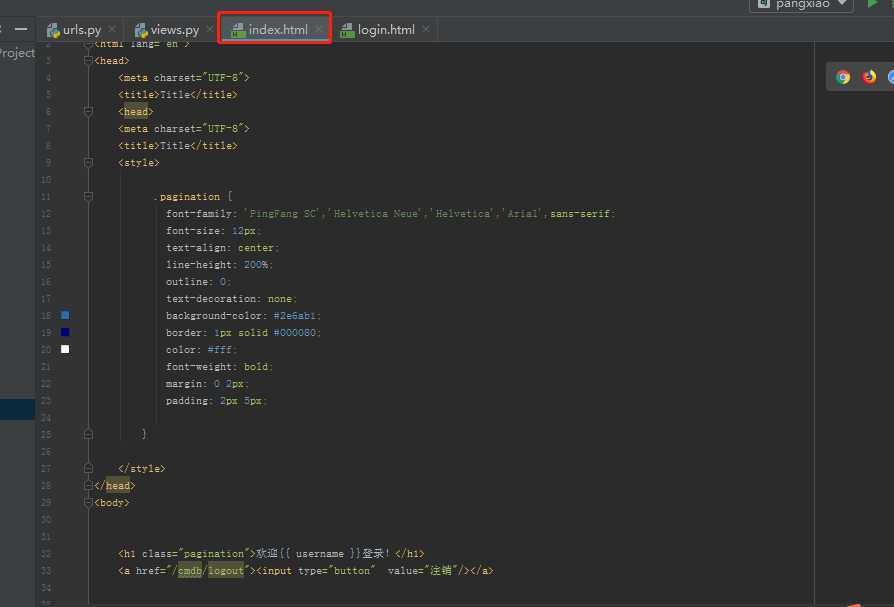The width and height of the screenshot is (894, 607).
Task: Place cursor on the .pagination selector
Action: 187,197
